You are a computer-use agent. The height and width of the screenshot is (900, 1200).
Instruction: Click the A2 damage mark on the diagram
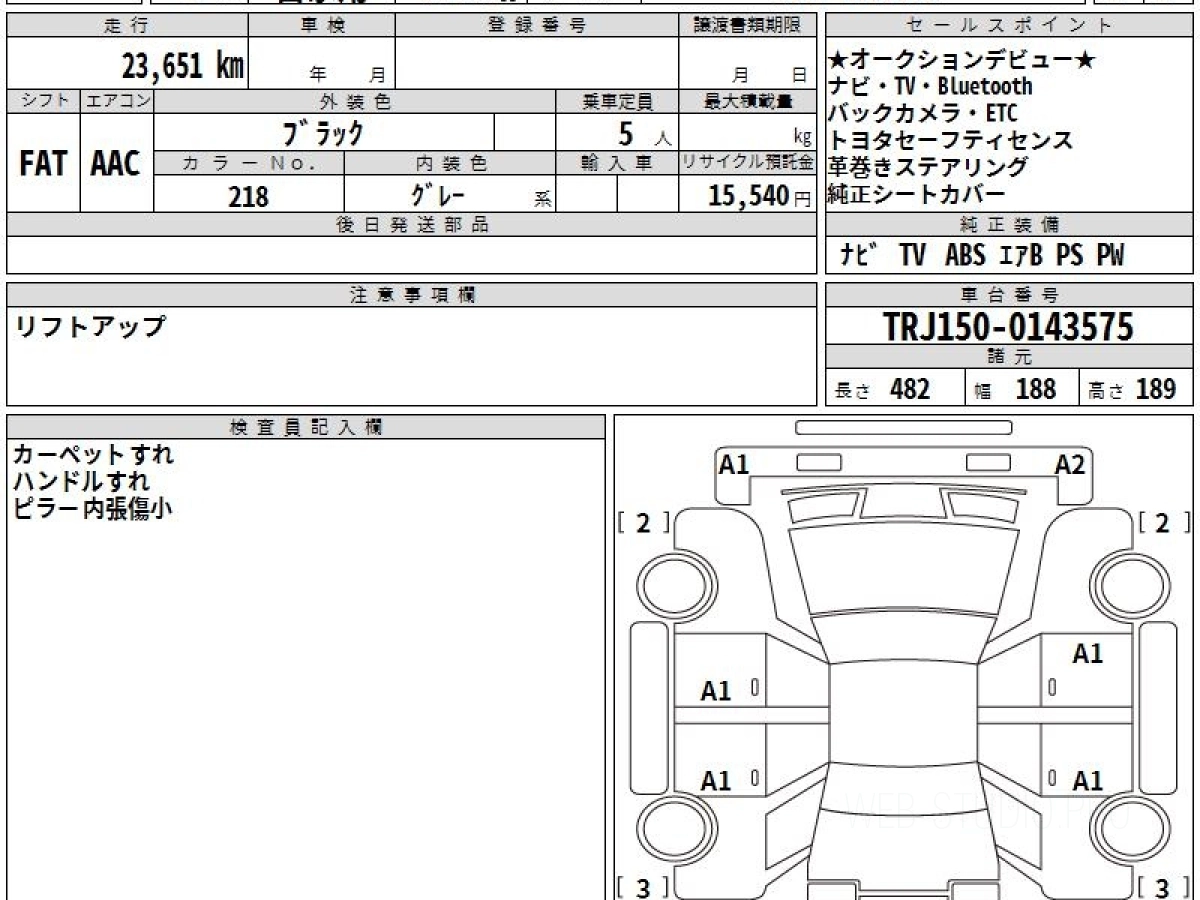point(1070,464)
